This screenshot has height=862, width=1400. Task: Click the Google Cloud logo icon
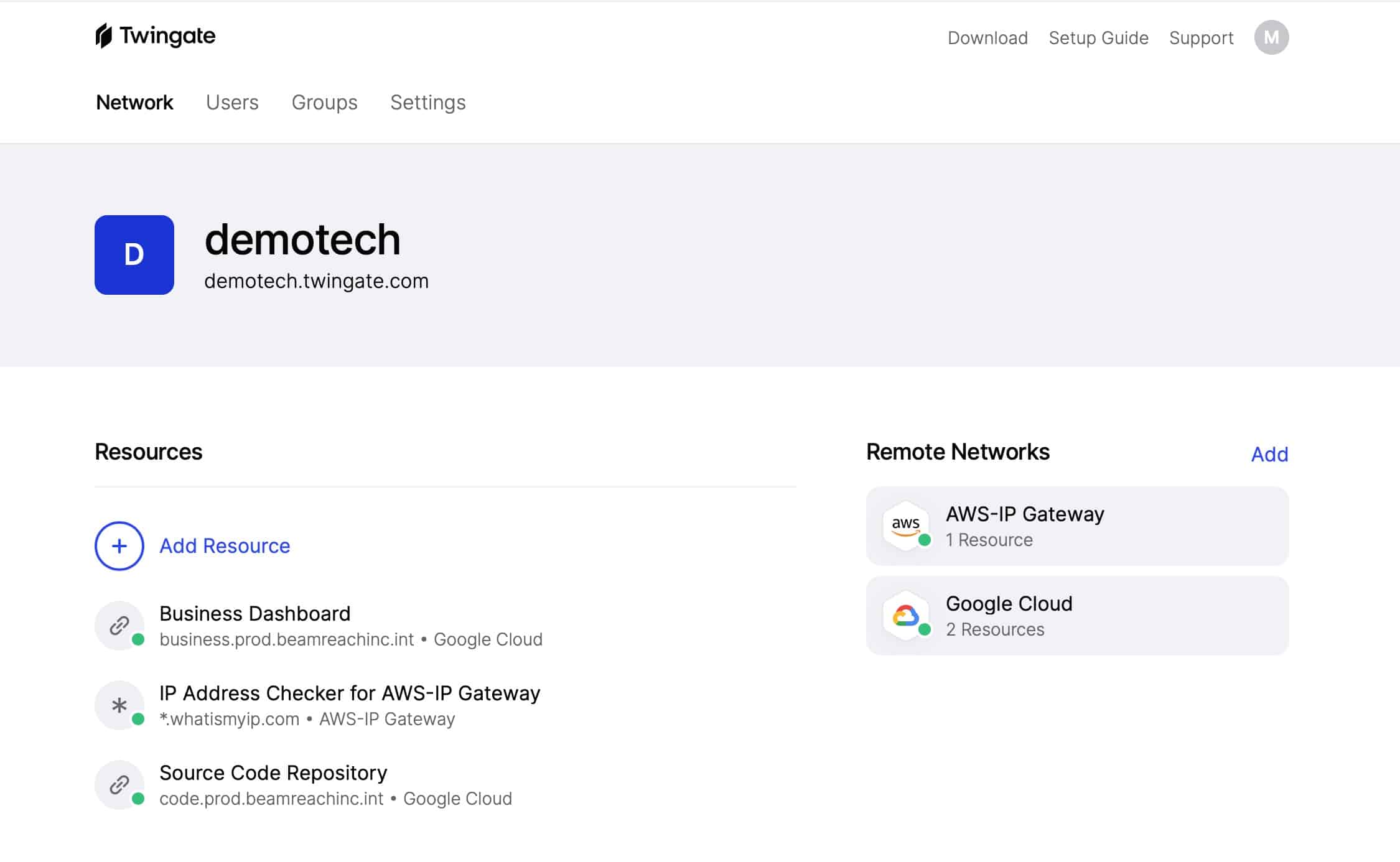(906, 615)
